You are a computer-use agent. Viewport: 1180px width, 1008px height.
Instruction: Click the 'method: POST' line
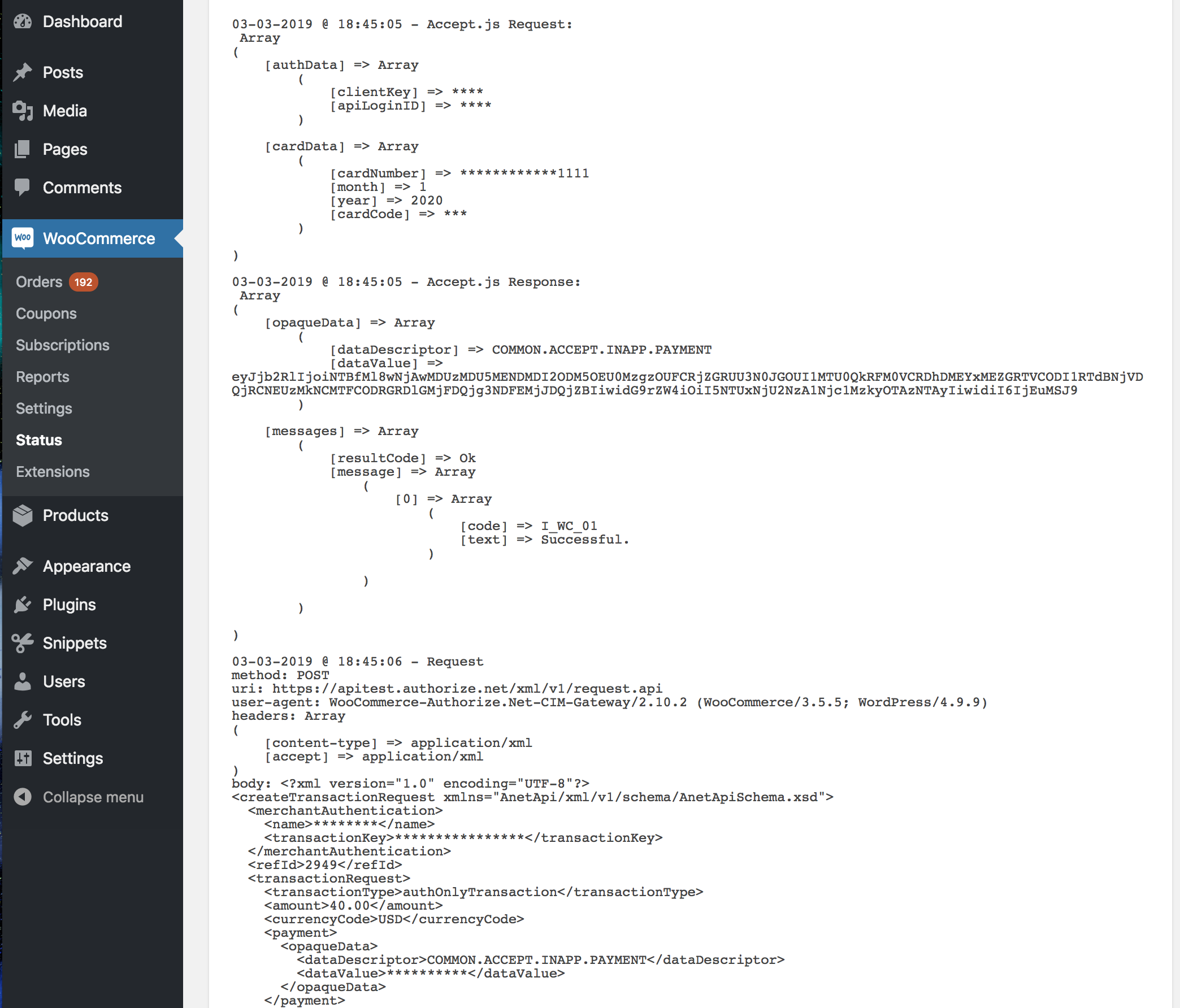pyautogui.click(x=280, y=675)
